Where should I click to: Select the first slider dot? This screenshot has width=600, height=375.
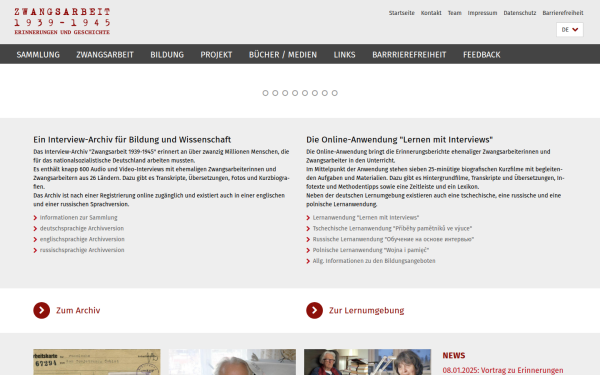[x=265, y=93]
